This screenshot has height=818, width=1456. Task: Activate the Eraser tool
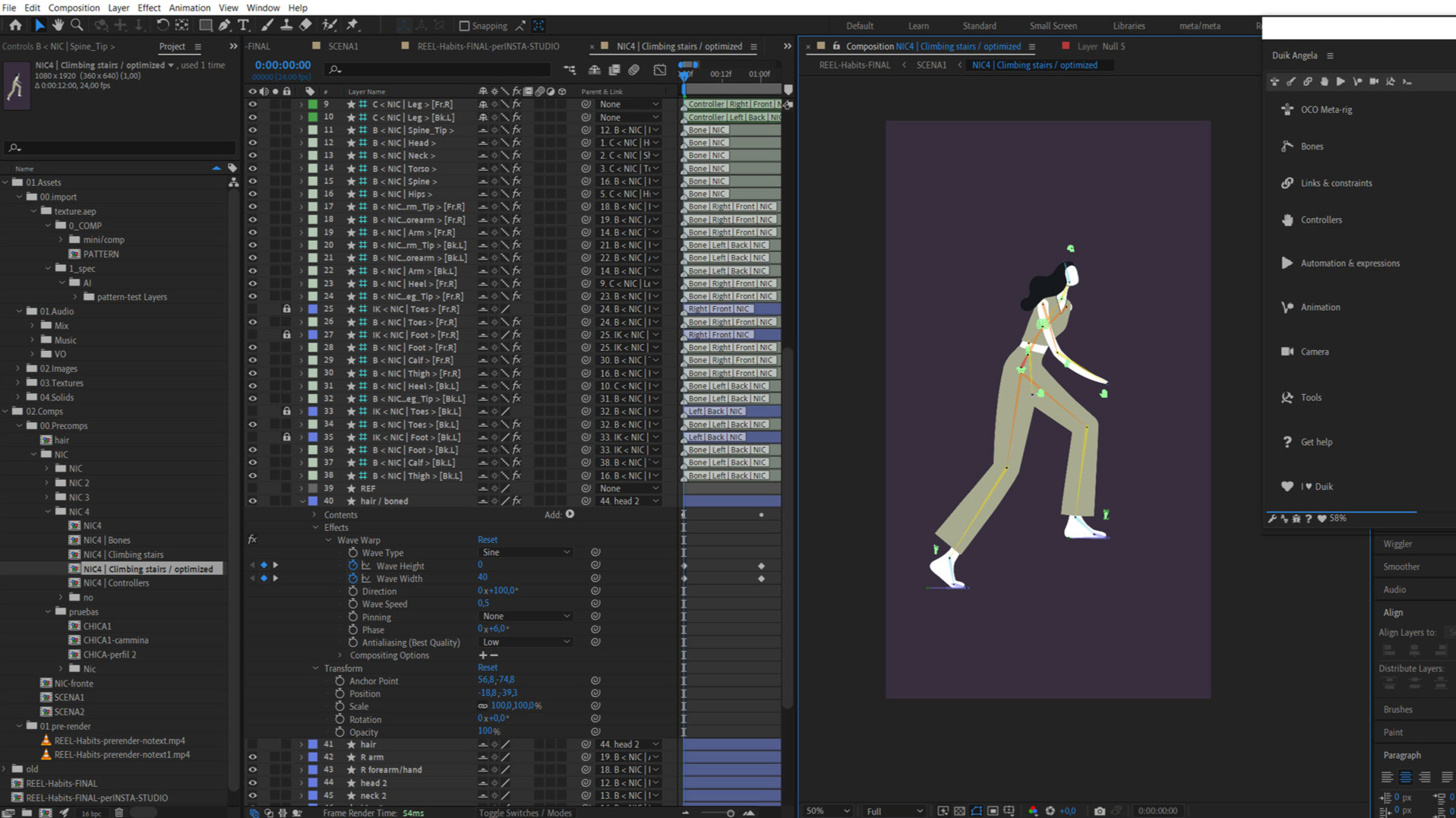(x=305, y=25)
